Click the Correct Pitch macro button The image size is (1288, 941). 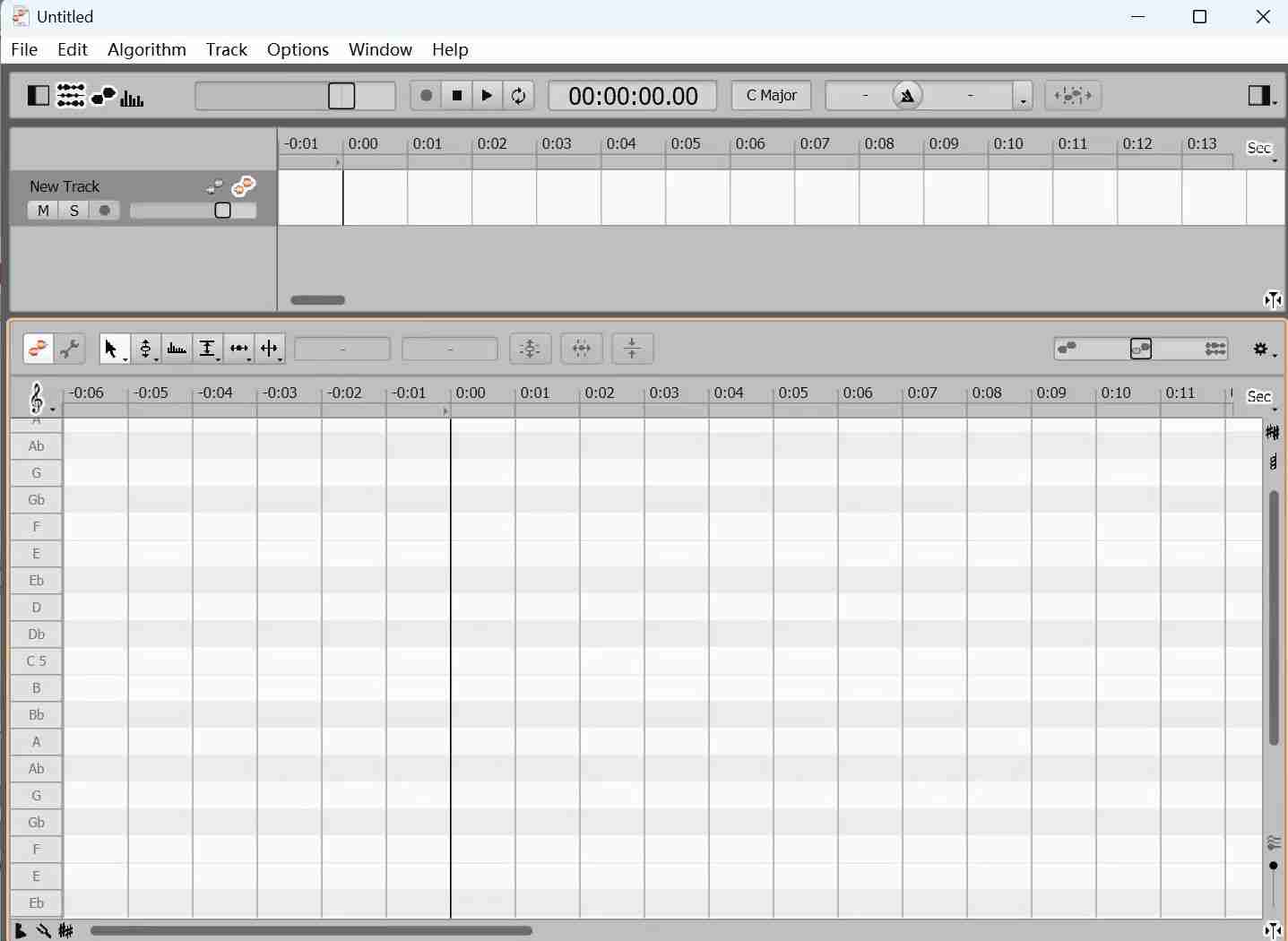pyautogui.click(x=530, y=349)
